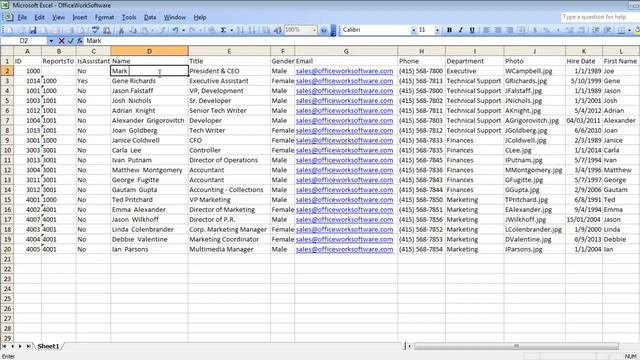Toggle Center alignment
The width and height of the screenshot is (640, 360).
point(498,30)
